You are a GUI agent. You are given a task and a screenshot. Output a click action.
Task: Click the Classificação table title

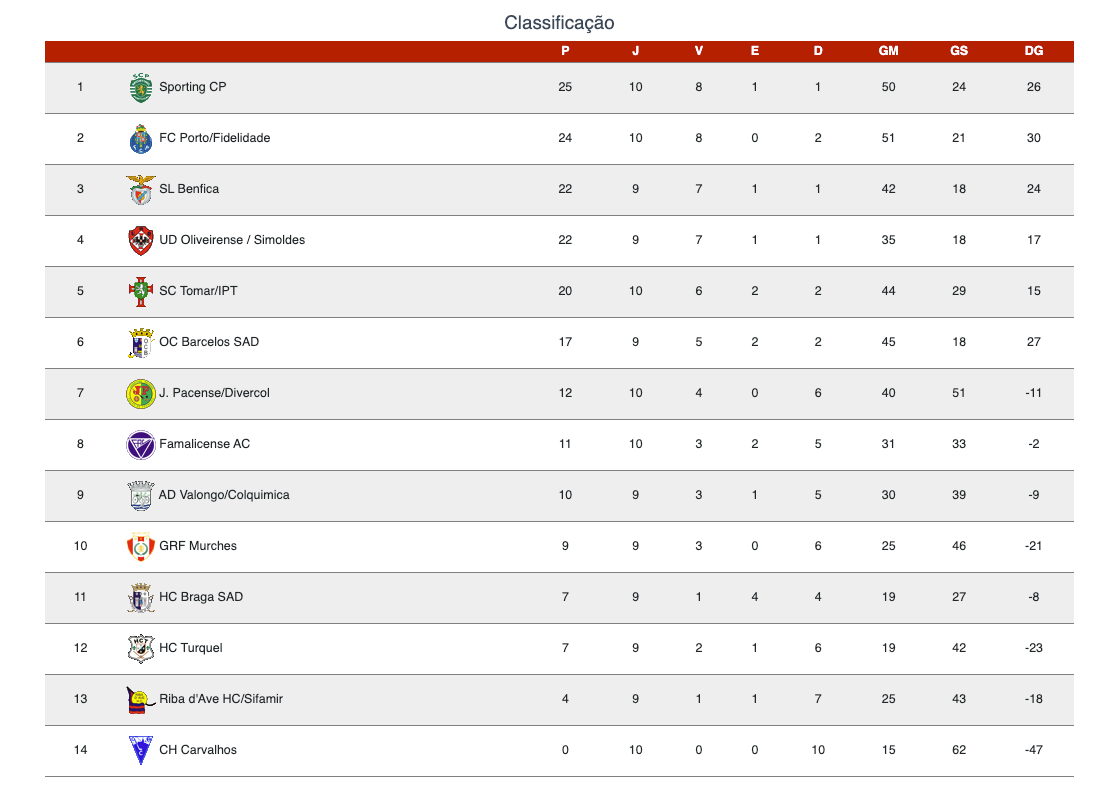click(x=559, y=23)
